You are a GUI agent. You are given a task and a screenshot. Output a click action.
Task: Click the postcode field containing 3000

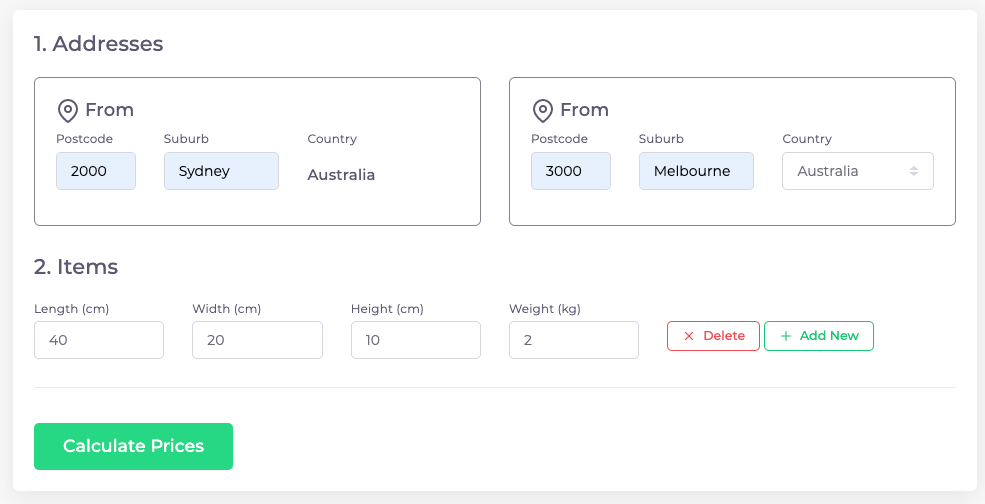tap(571, 171)
